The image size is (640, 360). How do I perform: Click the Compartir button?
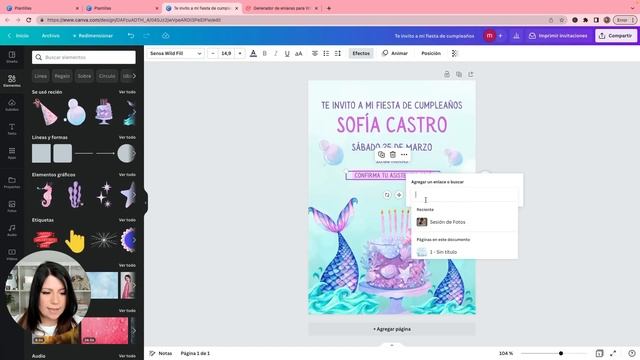[x=616, y=36]
